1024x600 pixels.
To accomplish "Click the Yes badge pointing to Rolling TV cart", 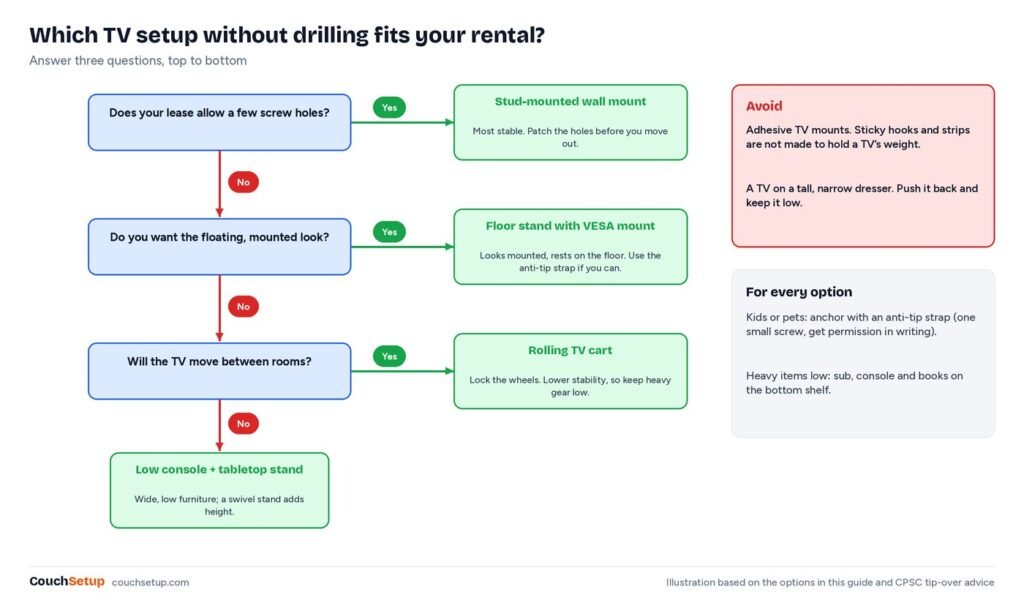I will [389, 356].
